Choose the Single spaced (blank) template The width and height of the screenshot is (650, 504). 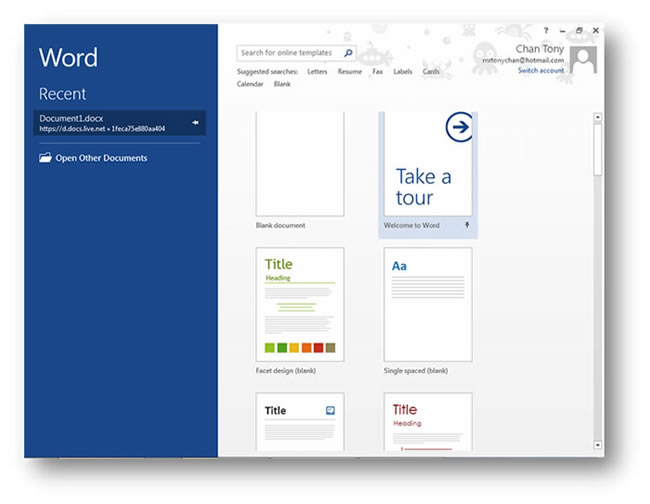(x=427, y=305)
